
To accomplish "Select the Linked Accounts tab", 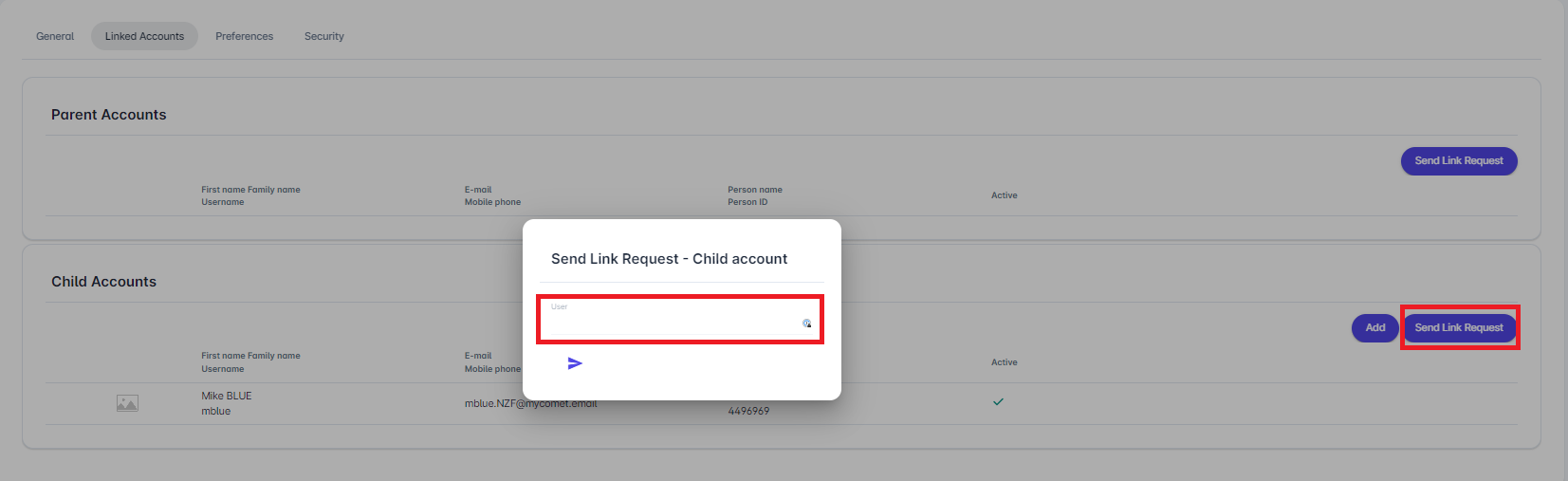I will coord(144,36).
